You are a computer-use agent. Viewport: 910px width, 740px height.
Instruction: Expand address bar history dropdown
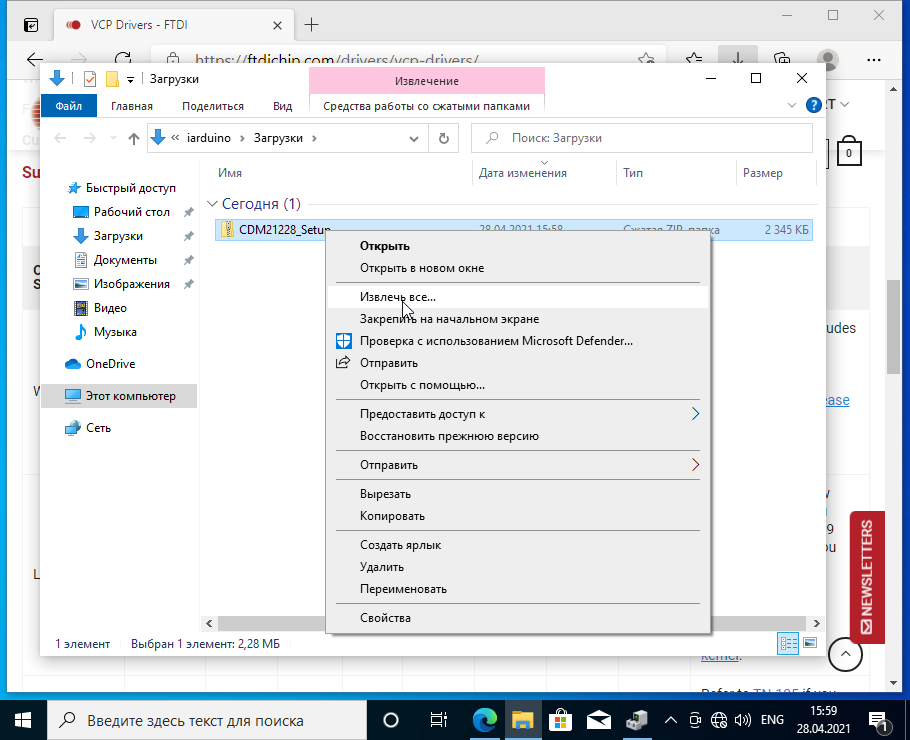(414, 138)
